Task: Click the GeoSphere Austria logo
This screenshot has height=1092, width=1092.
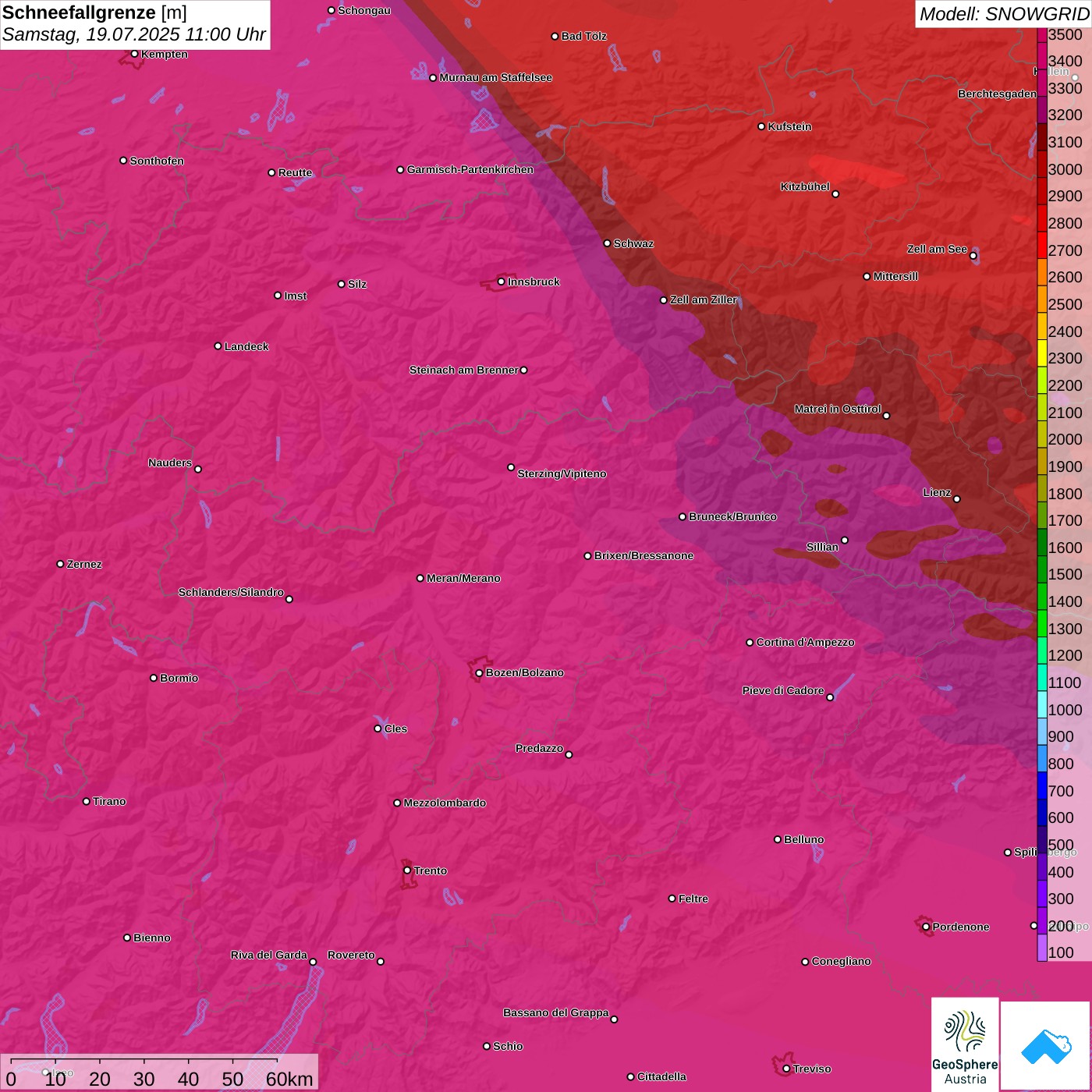Action: [965, 1047]
